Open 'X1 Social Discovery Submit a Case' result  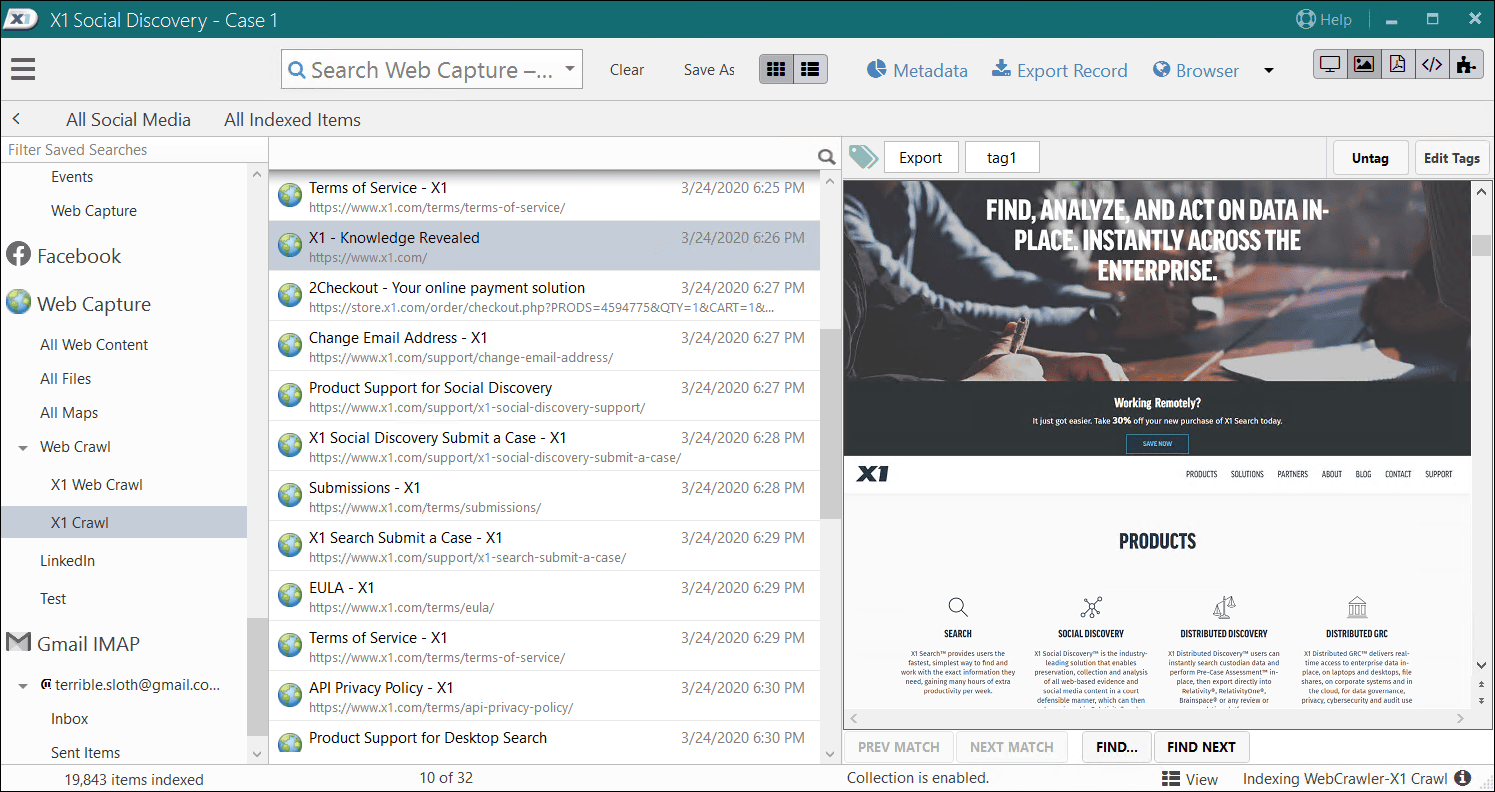pos(544,446)
